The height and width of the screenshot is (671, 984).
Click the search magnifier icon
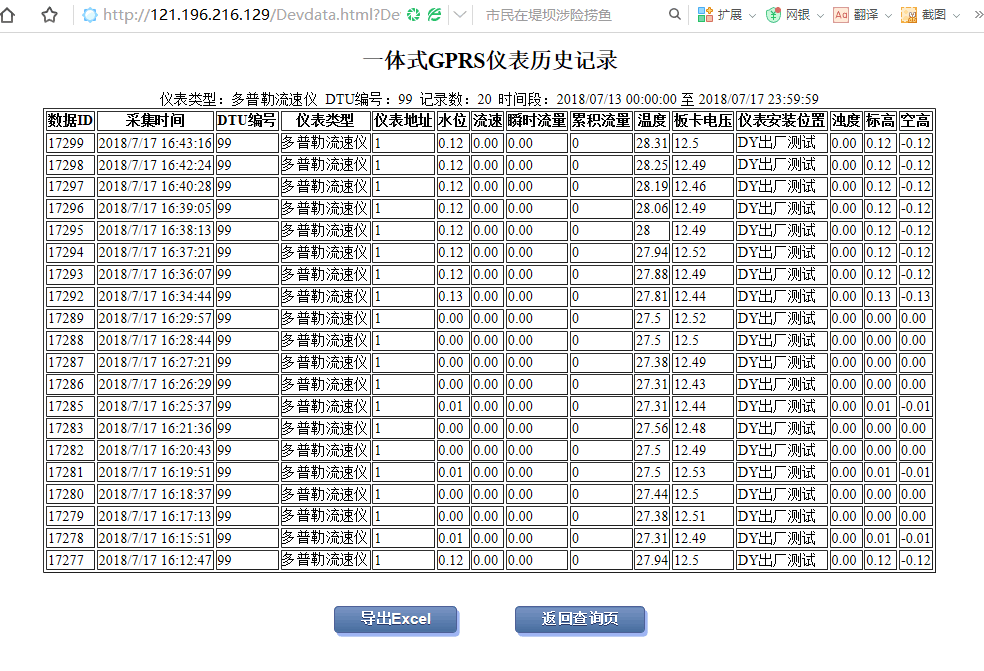tap(675, 15)
